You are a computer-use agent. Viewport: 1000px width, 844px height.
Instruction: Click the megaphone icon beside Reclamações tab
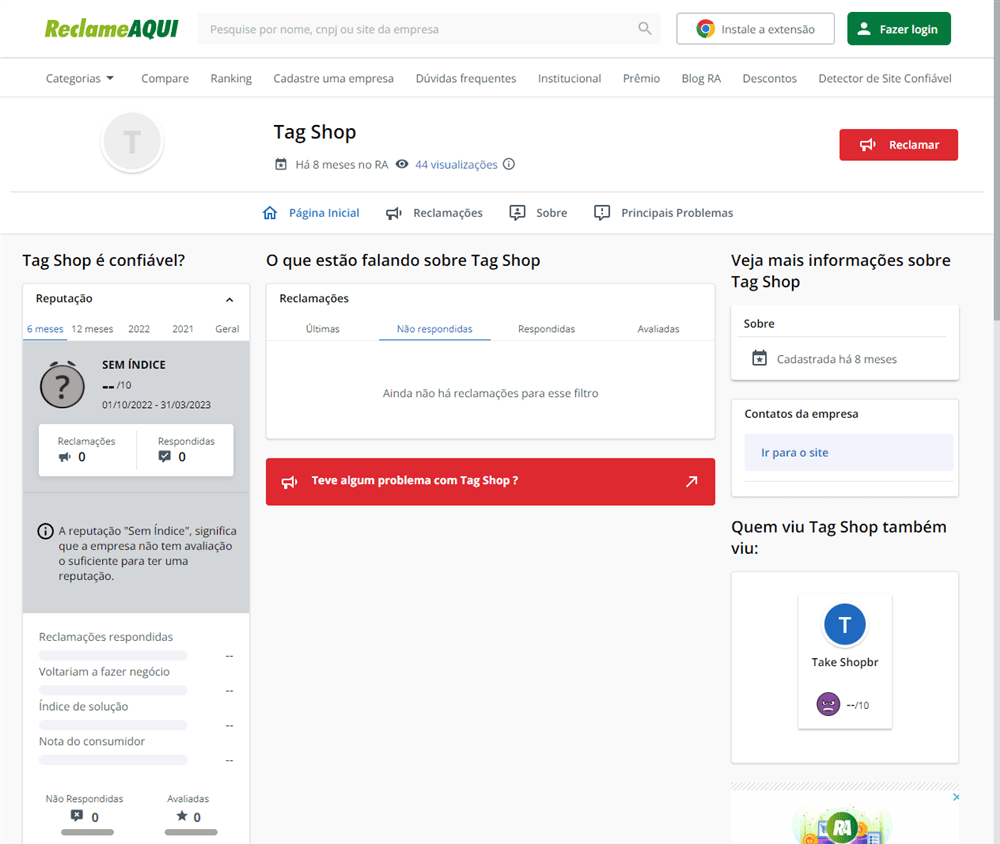click(x=393, y=213)
